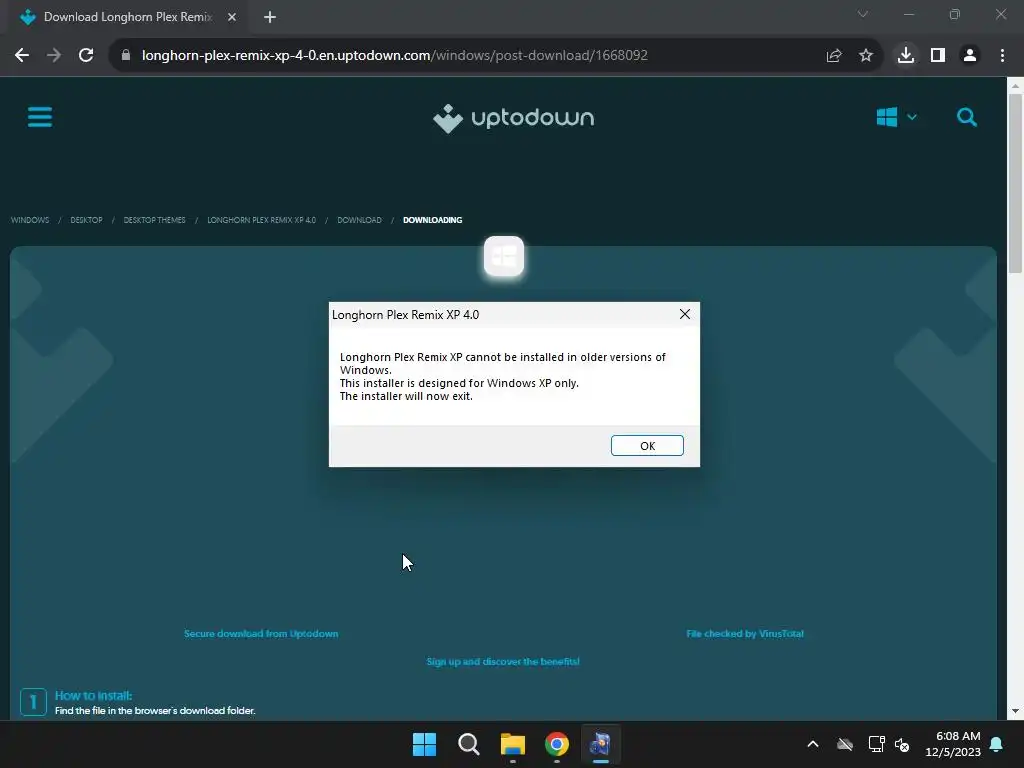1024x768 pixels.
Task: Bookmark this page with the star
Action: click(x=865, y=56)
